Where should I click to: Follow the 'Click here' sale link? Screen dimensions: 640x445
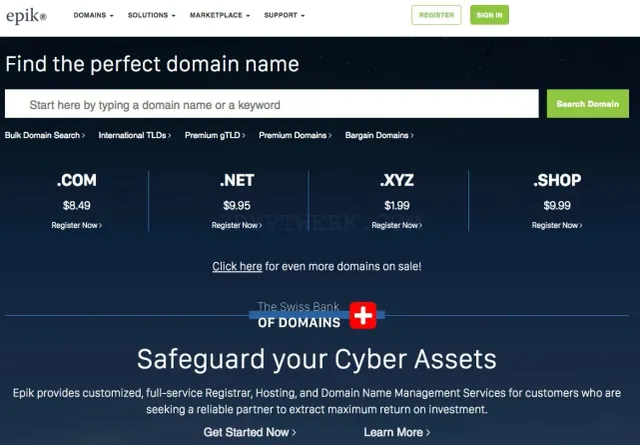coord(237,266)
